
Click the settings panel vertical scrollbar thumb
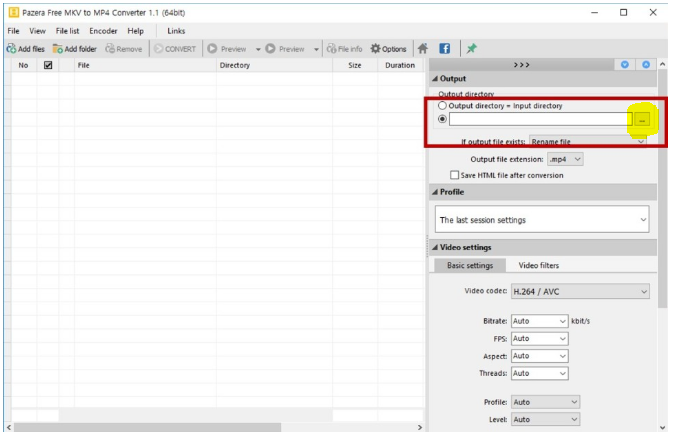663,189
